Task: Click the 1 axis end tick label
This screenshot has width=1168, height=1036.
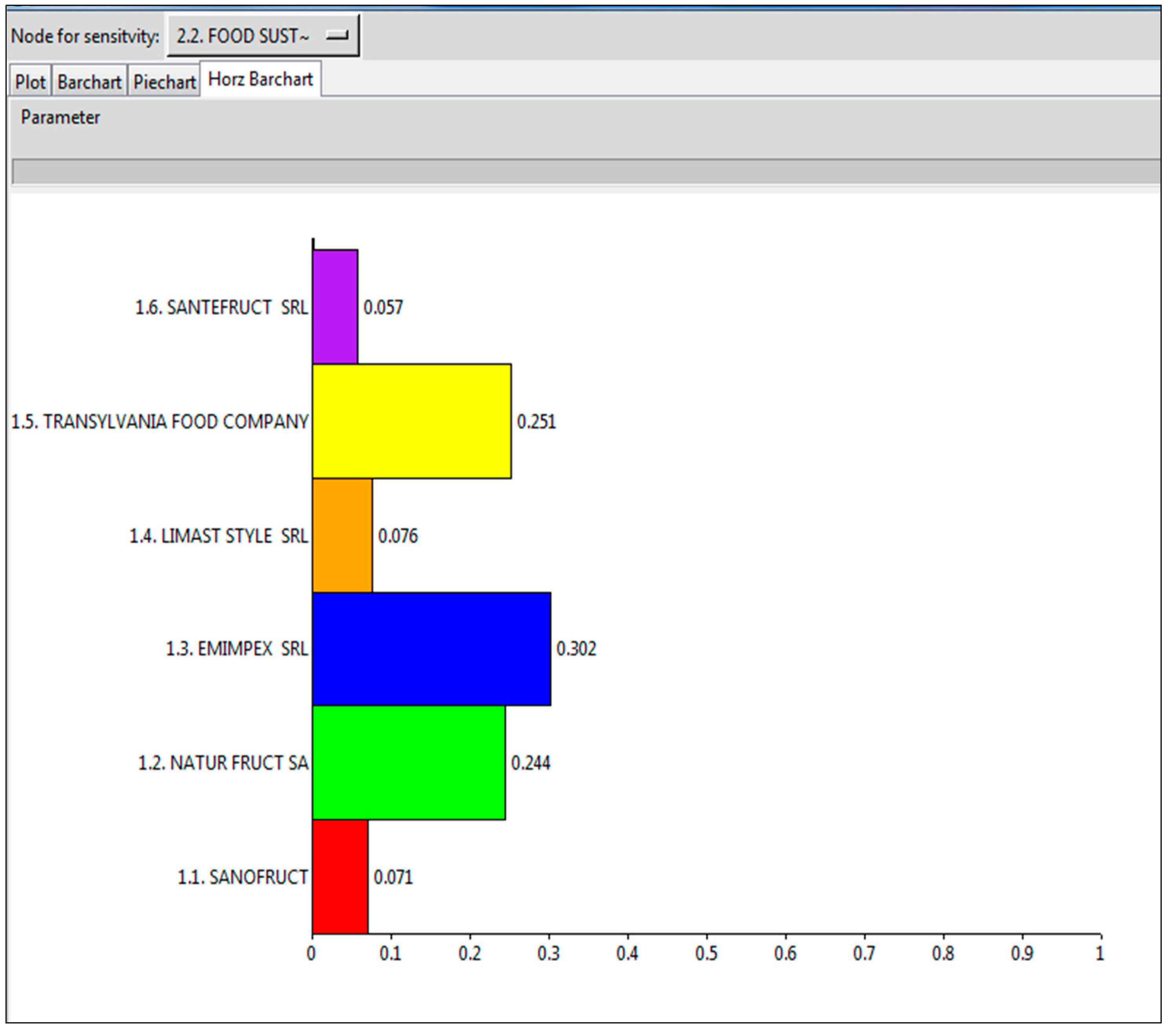Action: [1099, 953]
